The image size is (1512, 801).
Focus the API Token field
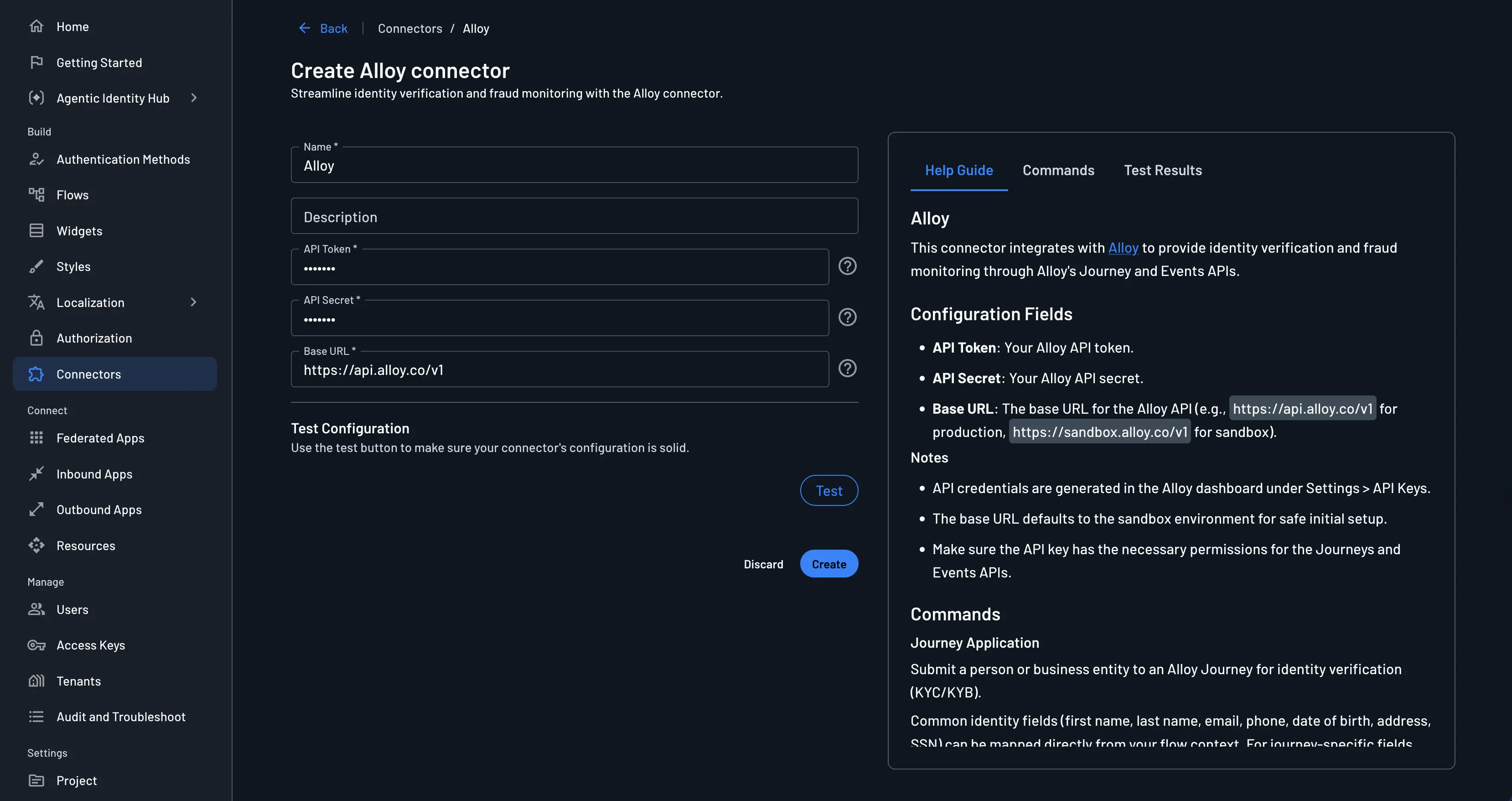(559, 267)
